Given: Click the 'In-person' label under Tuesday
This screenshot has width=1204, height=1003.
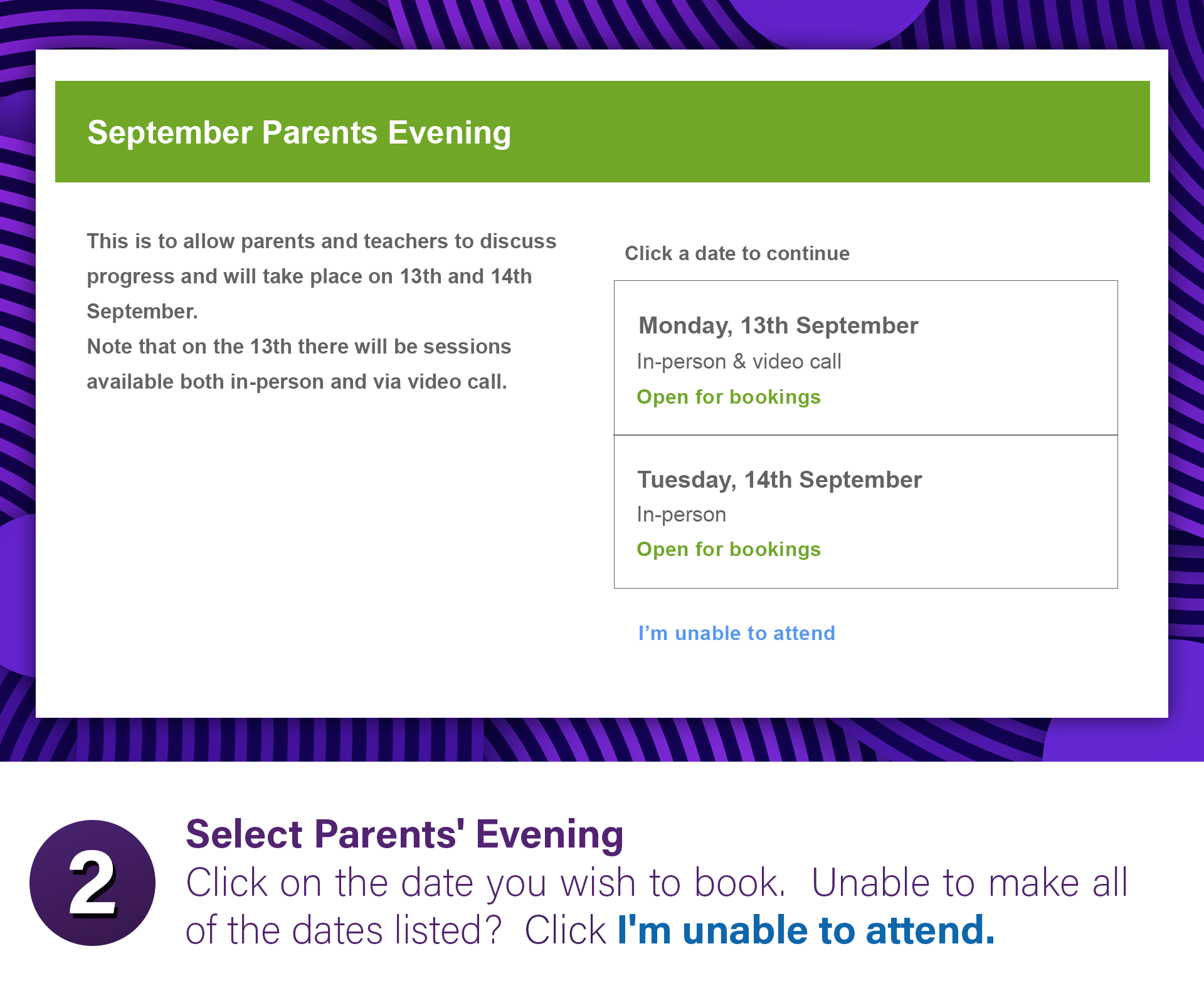Looking at the screenshot, I should [681, 515].
